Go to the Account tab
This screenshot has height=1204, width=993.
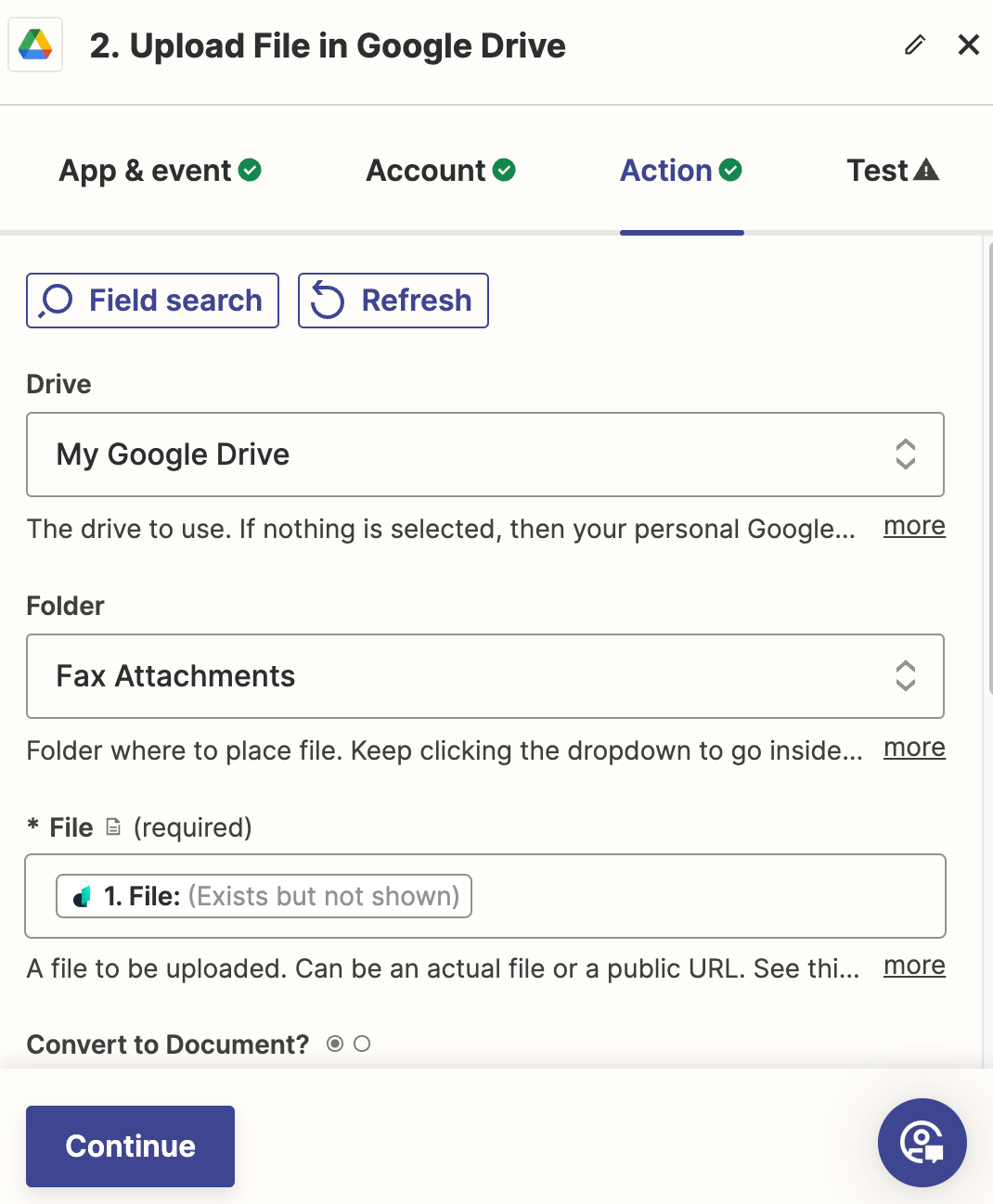pos(441,170)
